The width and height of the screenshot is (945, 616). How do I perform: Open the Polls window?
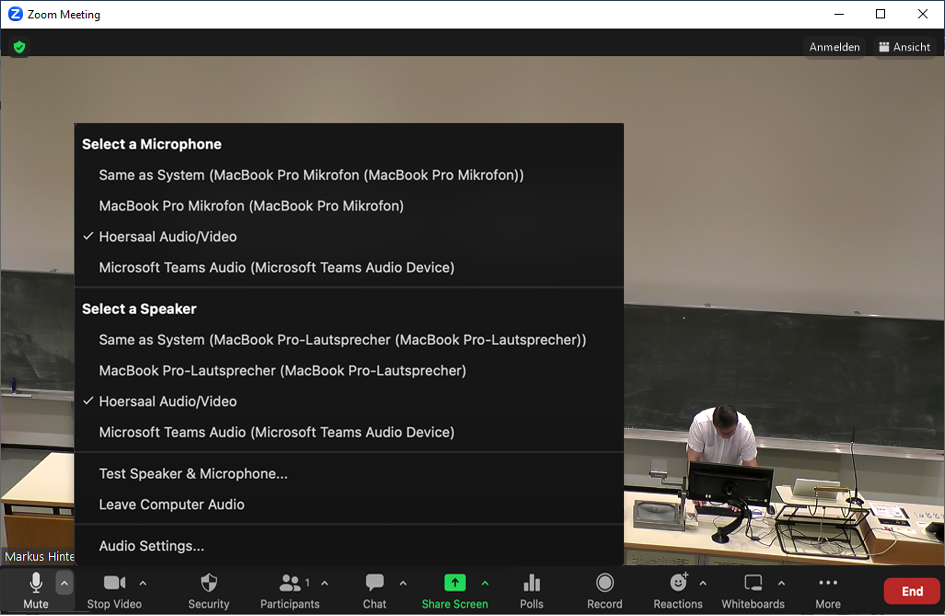(532, 591)
